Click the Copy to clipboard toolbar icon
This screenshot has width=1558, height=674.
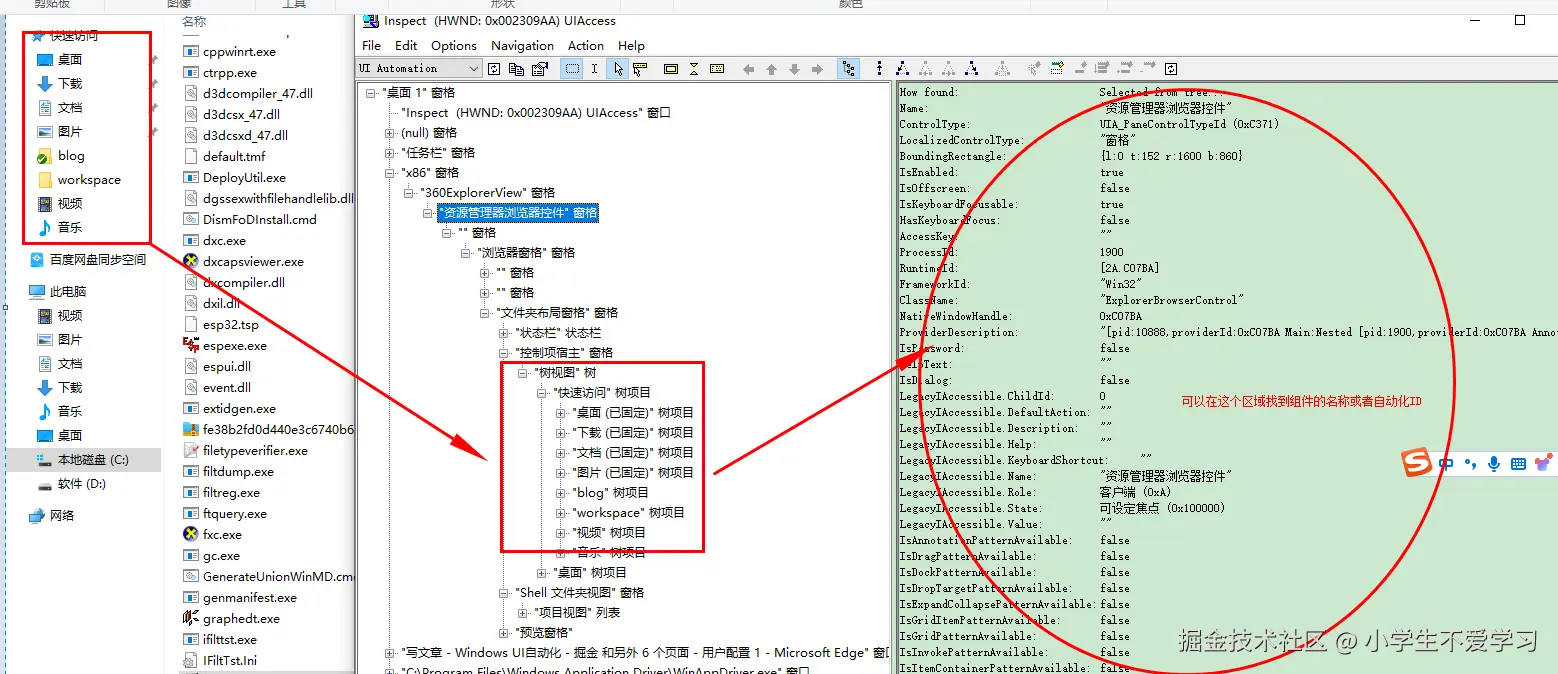click(x=516, y=69)
